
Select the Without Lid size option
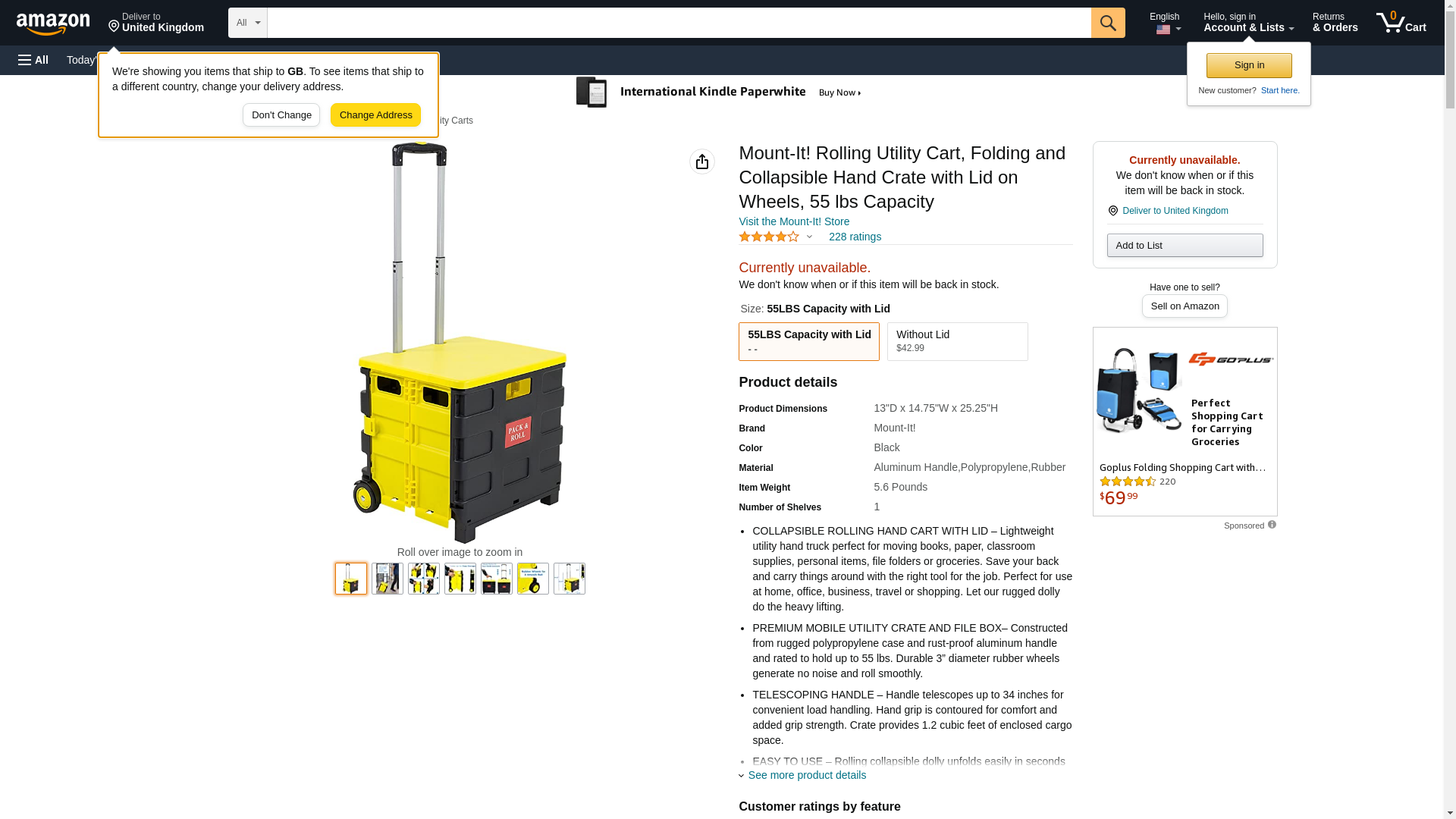click(x=958, y=341)
